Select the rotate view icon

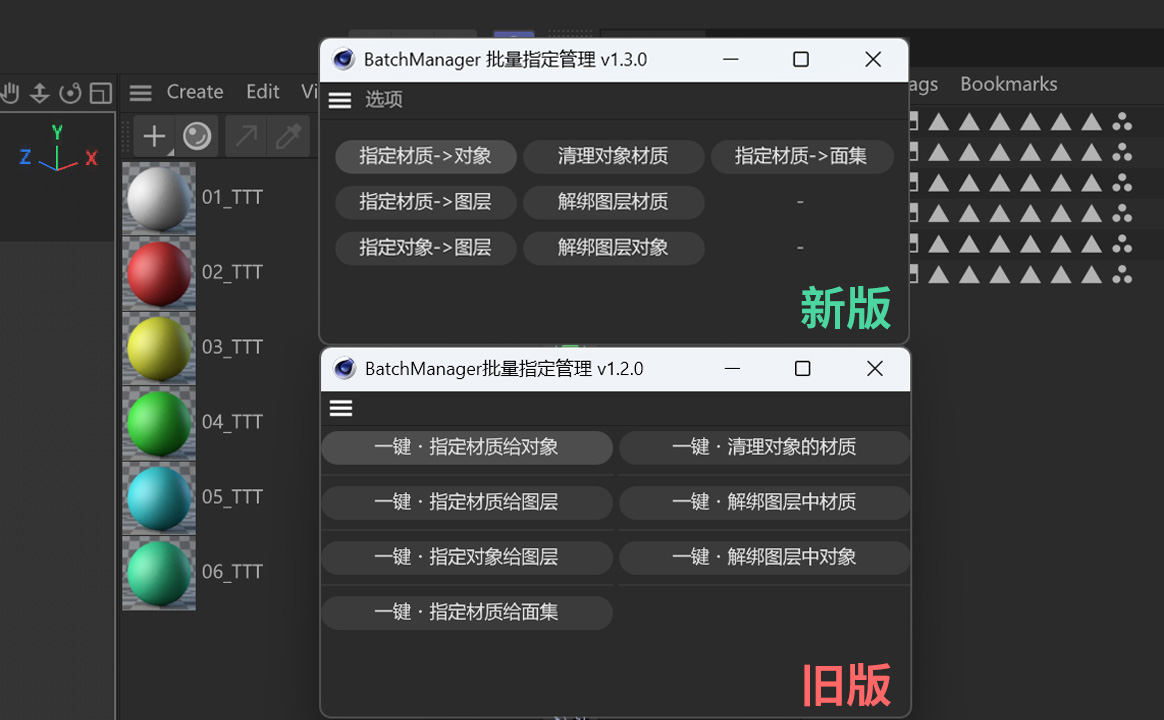(70, 92)
